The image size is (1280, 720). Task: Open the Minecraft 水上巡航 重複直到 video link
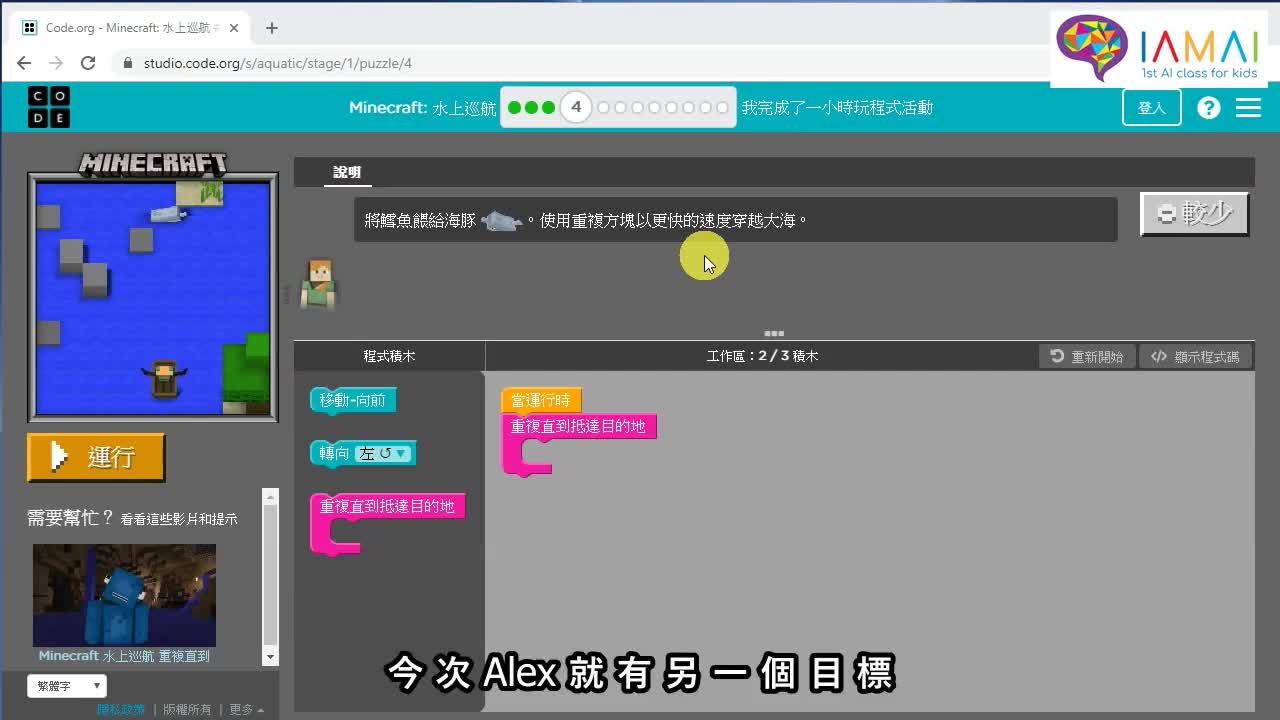pos(124,656)
